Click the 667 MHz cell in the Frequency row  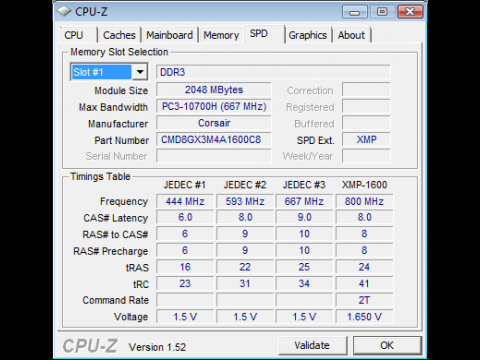[304, 201]
